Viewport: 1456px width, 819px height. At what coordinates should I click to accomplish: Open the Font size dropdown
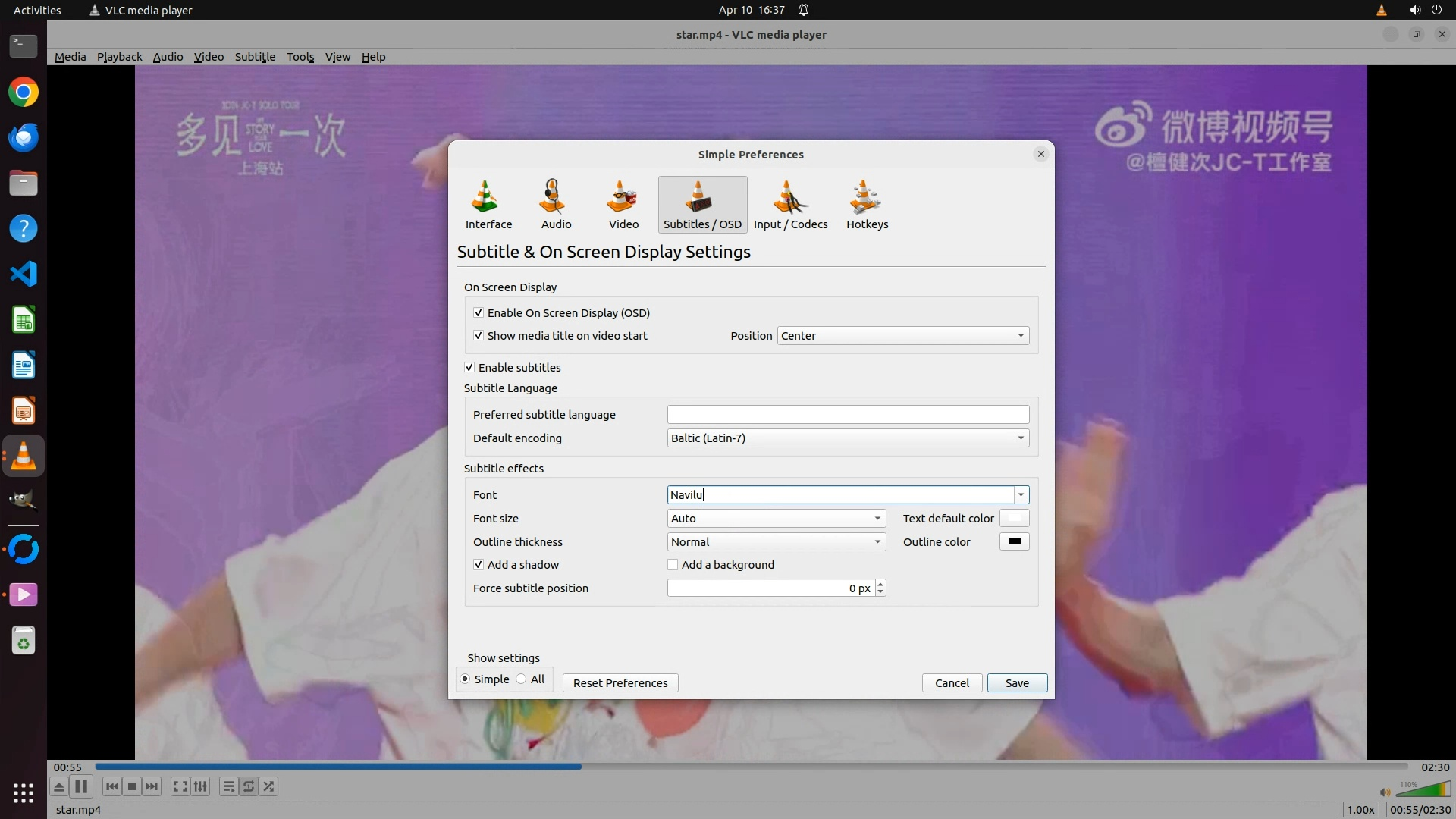[x=776, y=519]
